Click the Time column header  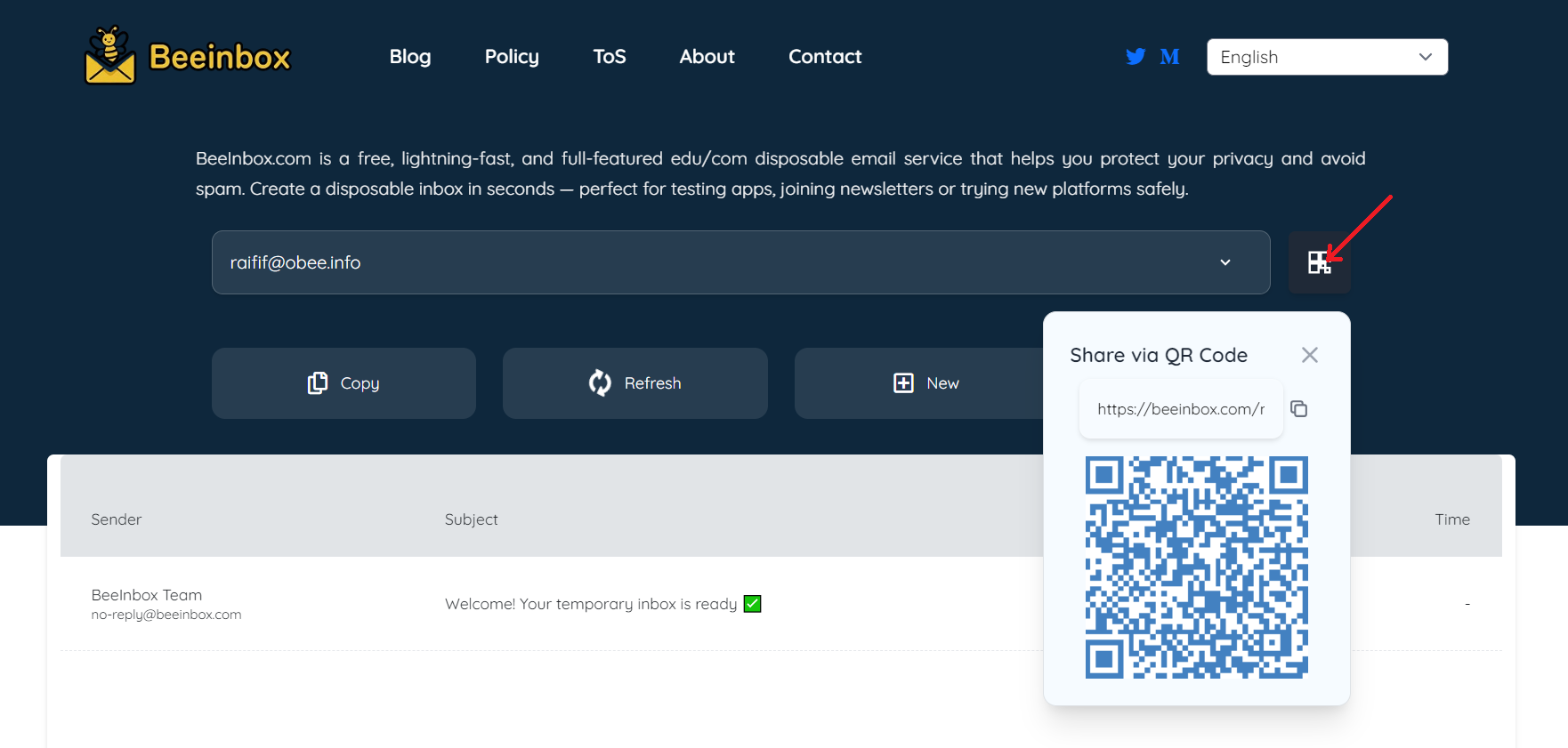click(x=1452, y=519)
